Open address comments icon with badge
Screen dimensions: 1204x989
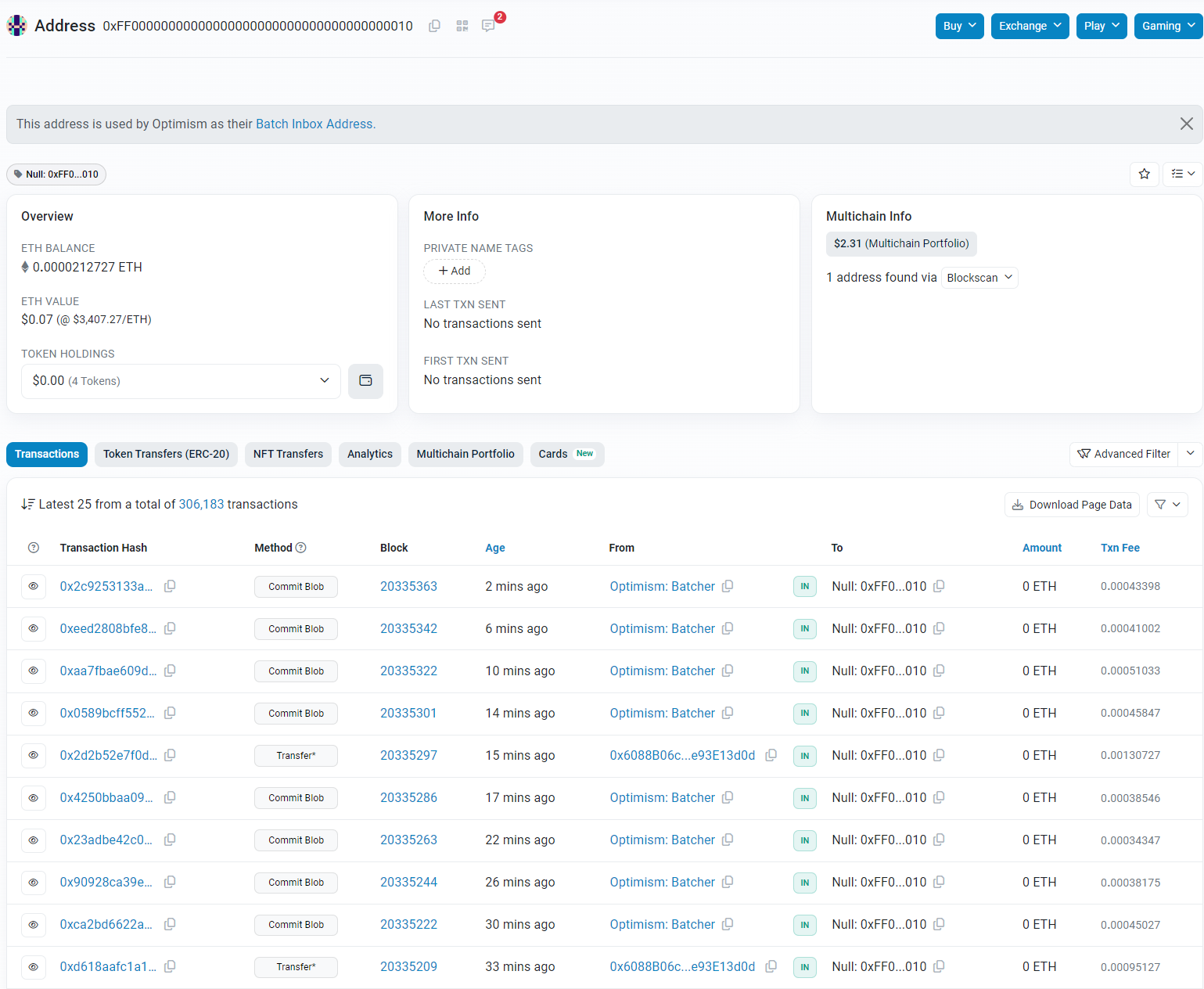(x=488, y=26)
